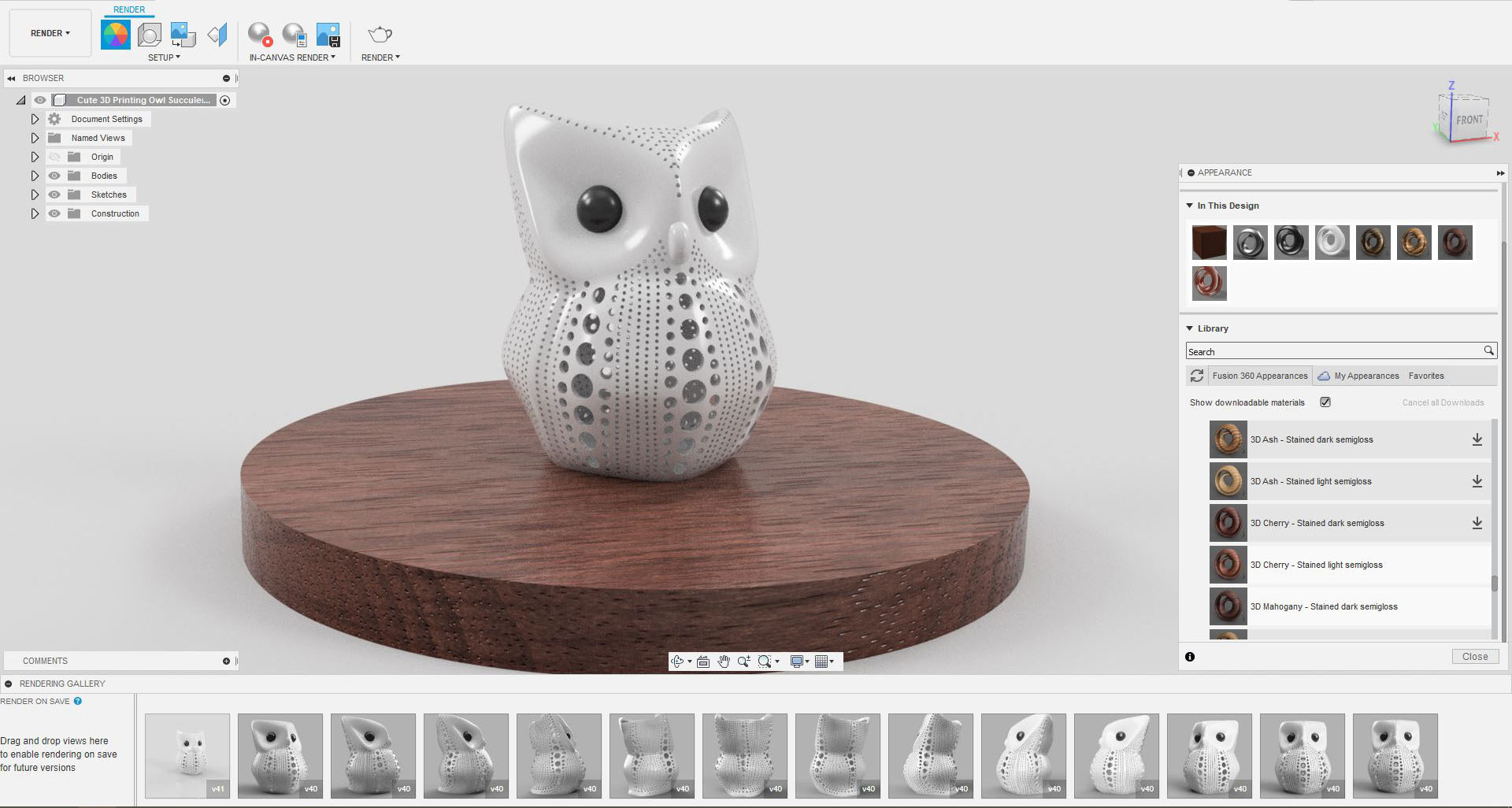Pick the black glossy ring swatch
The width and height of the screenshot is (1512, 808).
pos(1291,243)
